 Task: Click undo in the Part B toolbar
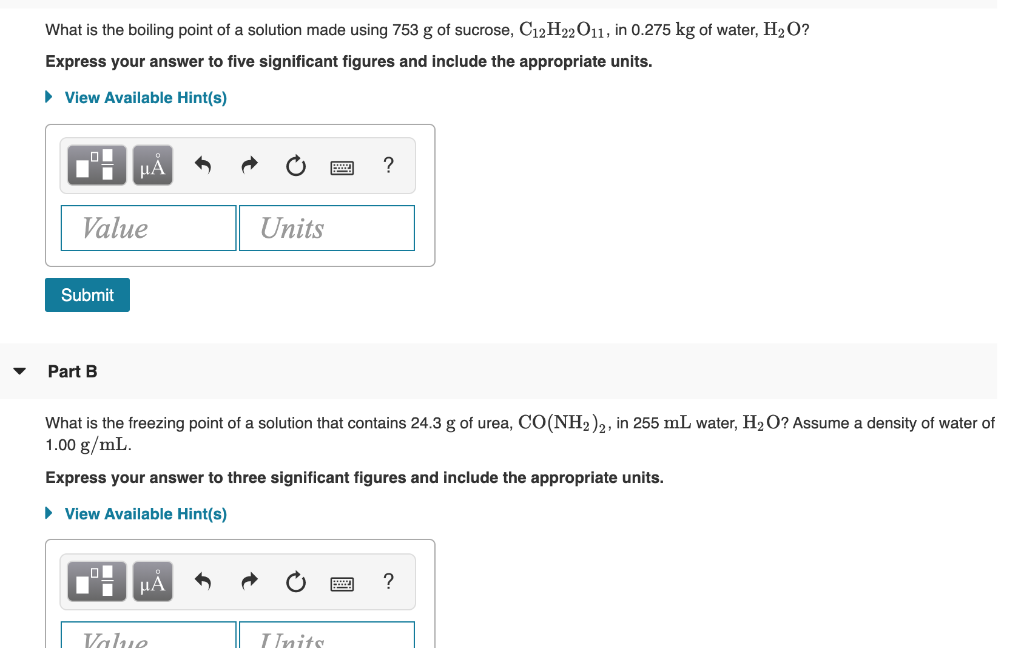coord(202,581)
